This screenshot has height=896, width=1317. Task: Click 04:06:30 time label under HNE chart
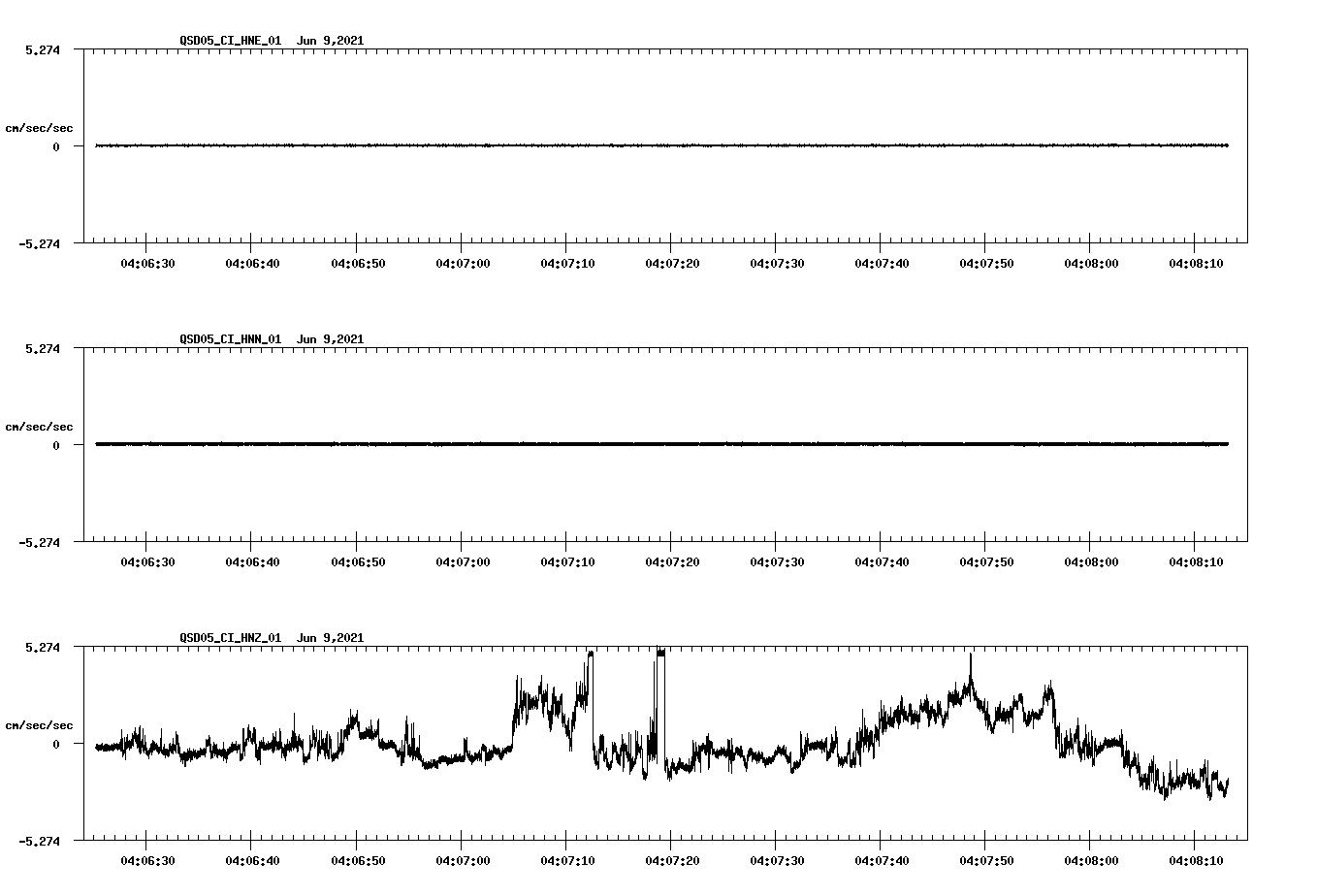pyautogui.click(x=147, y=264)
